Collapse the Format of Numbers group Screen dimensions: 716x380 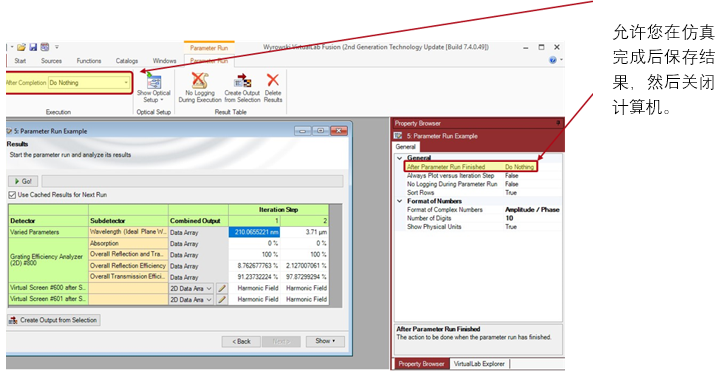[x=400, y=201]
